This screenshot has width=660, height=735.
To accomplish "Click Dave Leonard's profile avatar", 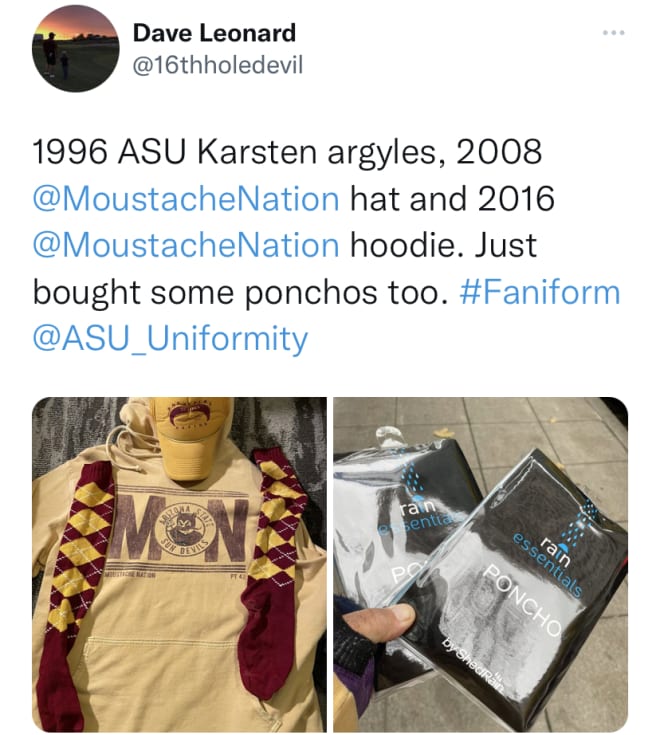I will tap(75, 48).
